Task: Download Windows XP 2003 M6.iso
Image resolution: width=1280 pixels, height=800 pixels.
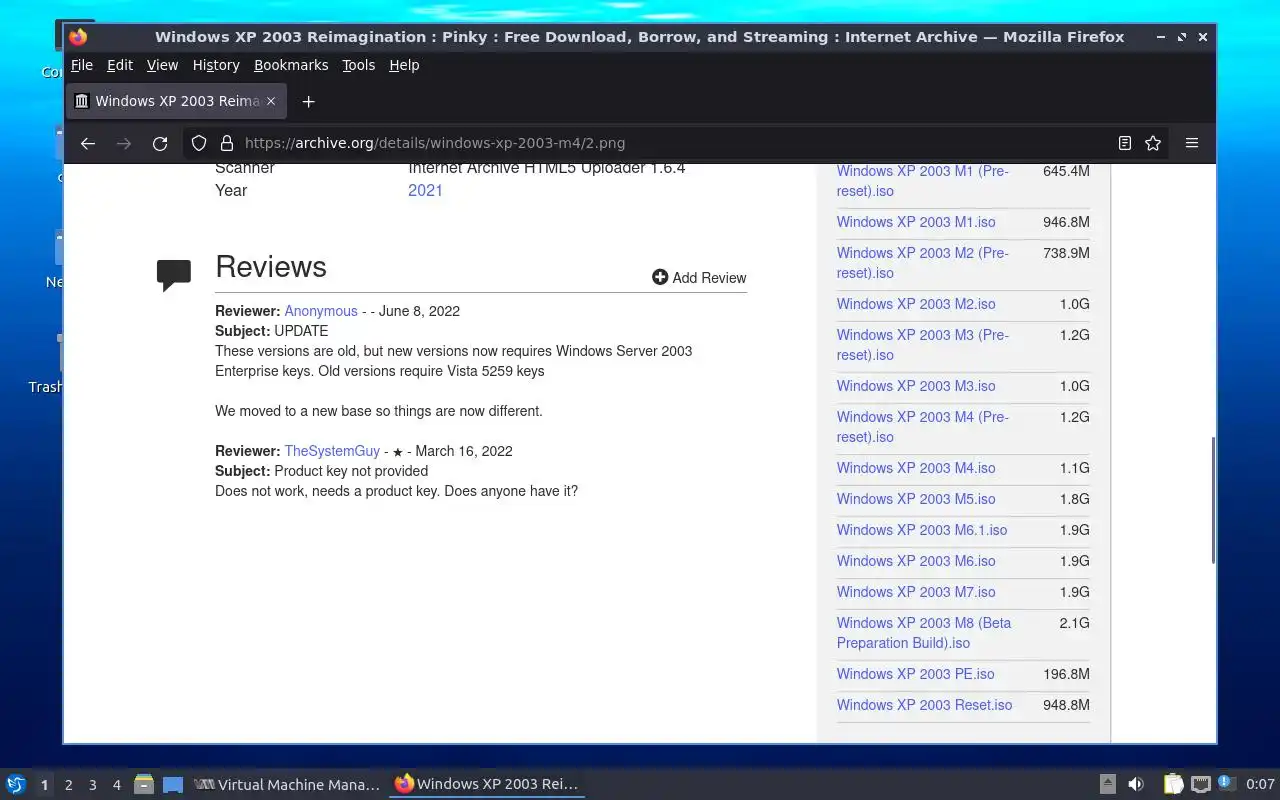Action: [916, 561]
